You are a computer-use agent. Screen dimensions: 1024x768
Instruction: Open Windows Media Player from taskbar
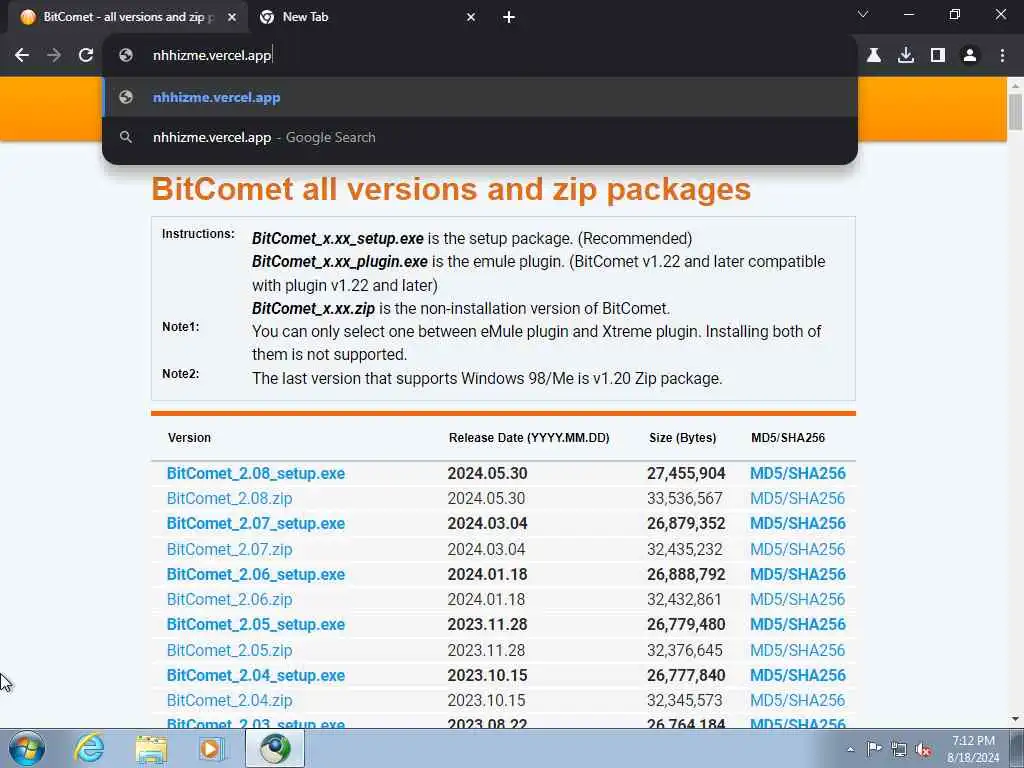[212, 749]
